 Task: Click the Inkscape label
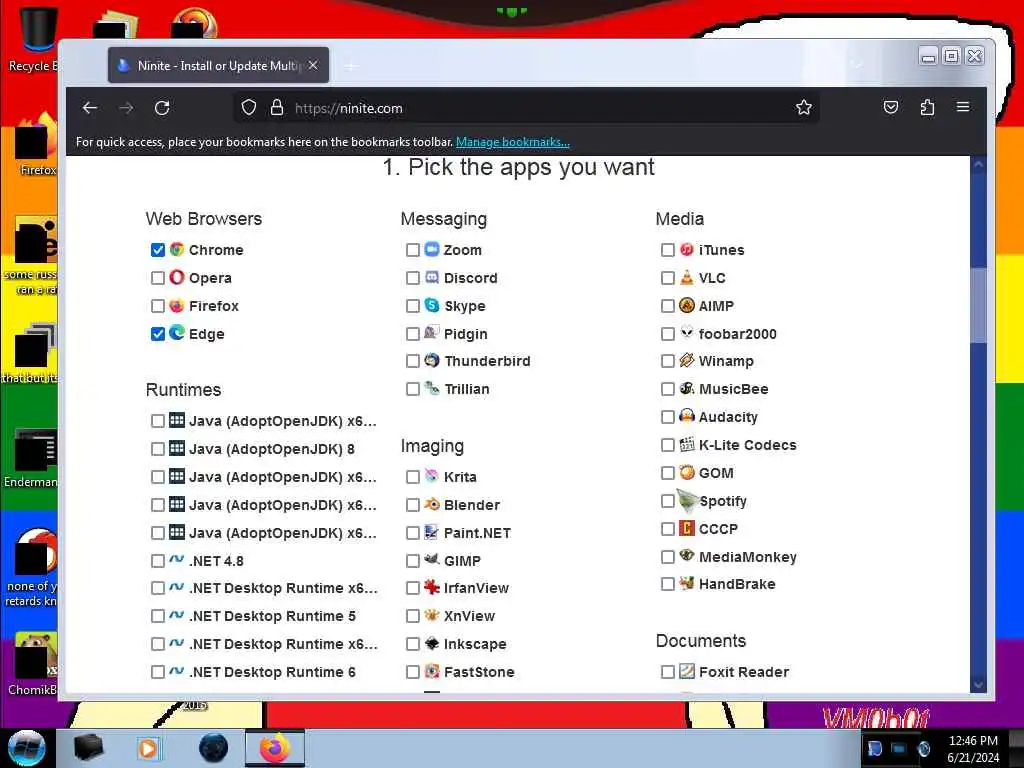475,644
